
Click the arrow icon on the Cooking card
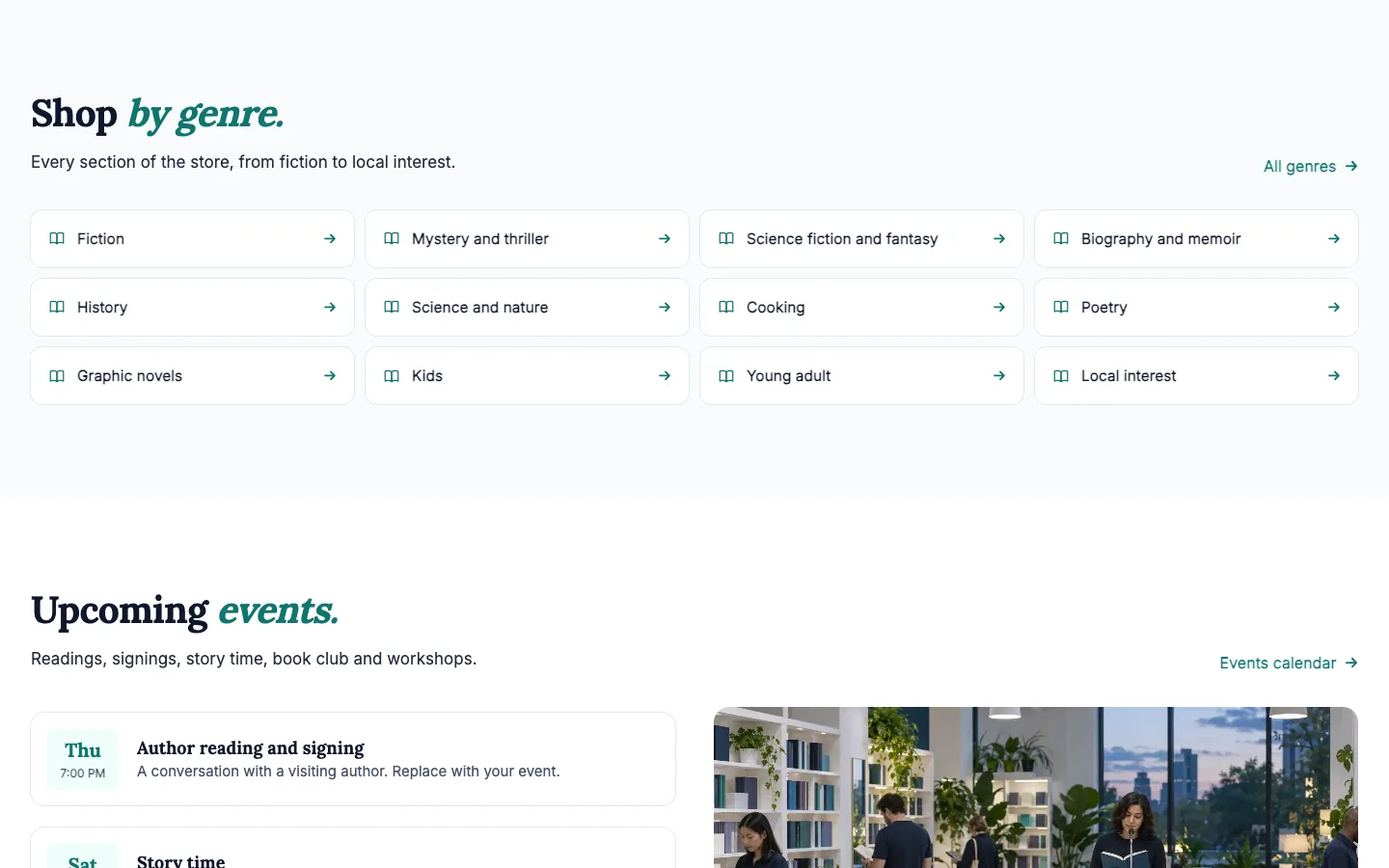coord(999,307)
